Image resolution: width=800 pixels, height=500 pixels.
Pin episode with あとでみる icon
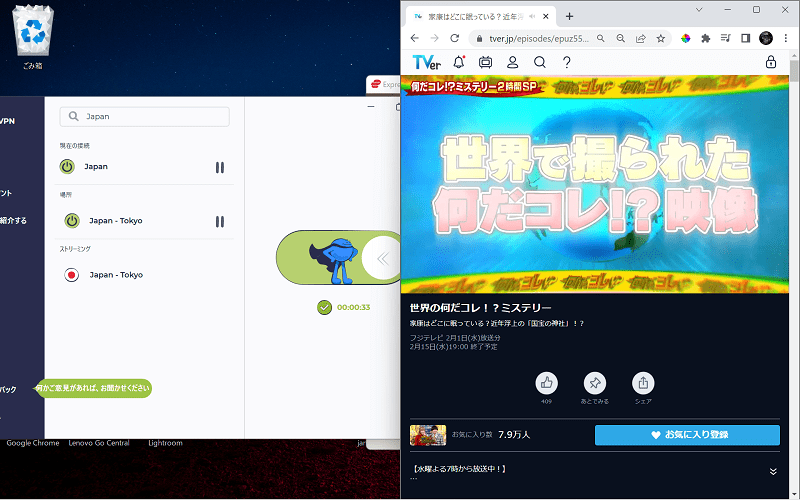(595, 383)
